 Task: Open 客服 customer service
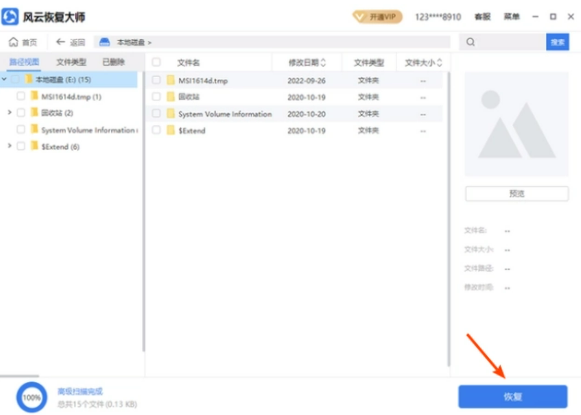click(x=482, y=17)
